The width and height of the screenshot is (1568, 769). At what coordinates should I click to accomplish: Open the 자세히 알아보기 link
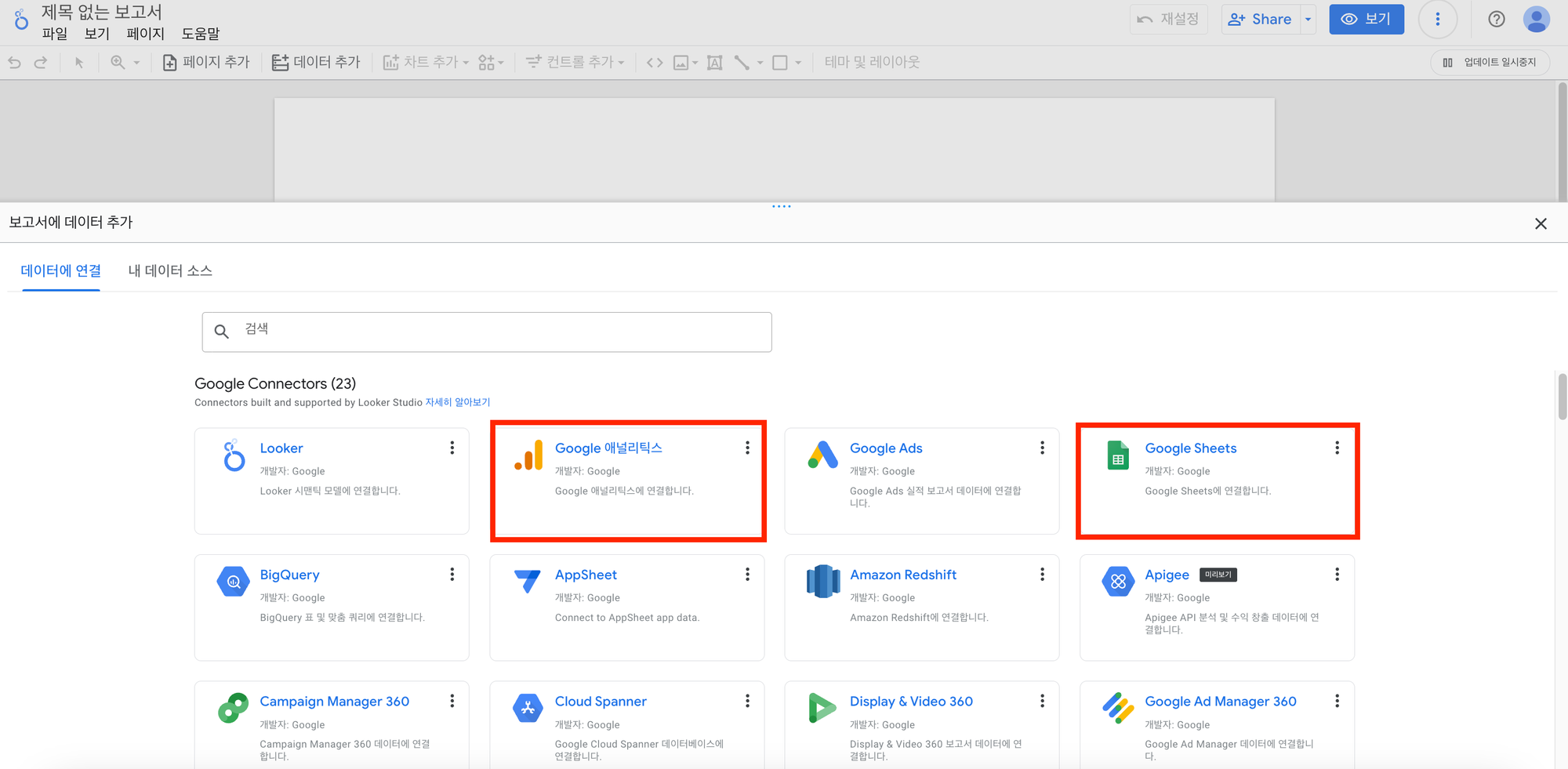(x=458, y=402)
